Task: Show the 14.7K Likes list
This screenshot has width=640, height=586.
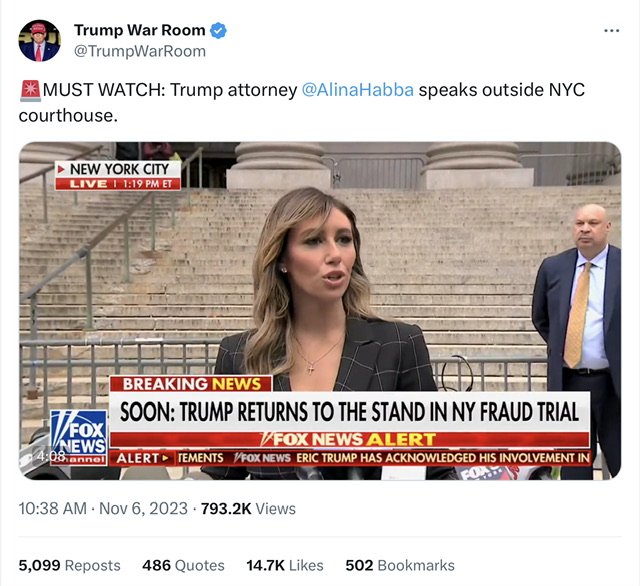Action: click(285, 566)
